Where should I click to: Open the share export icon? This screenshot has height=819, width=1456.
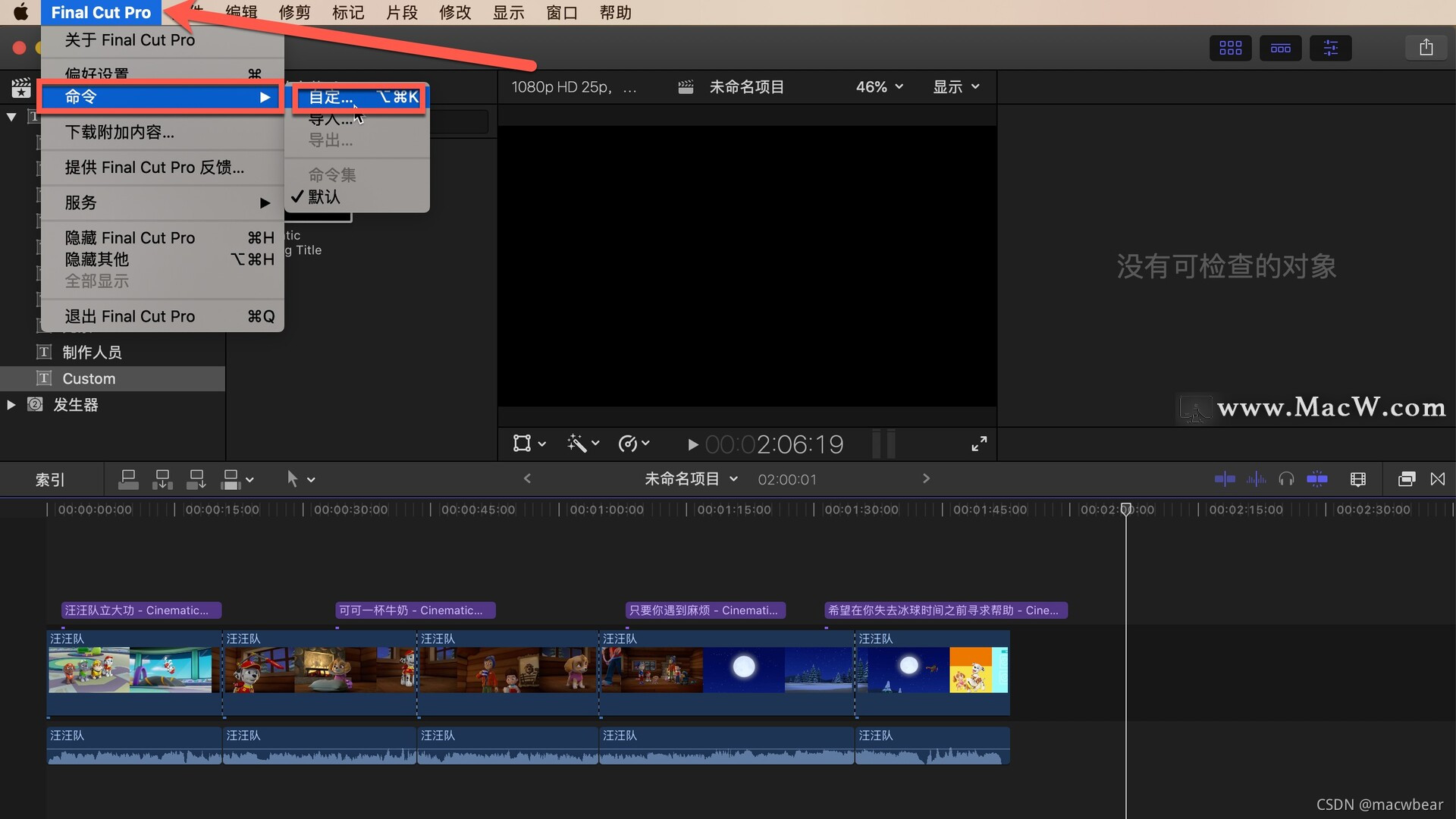coord(1426,48)
